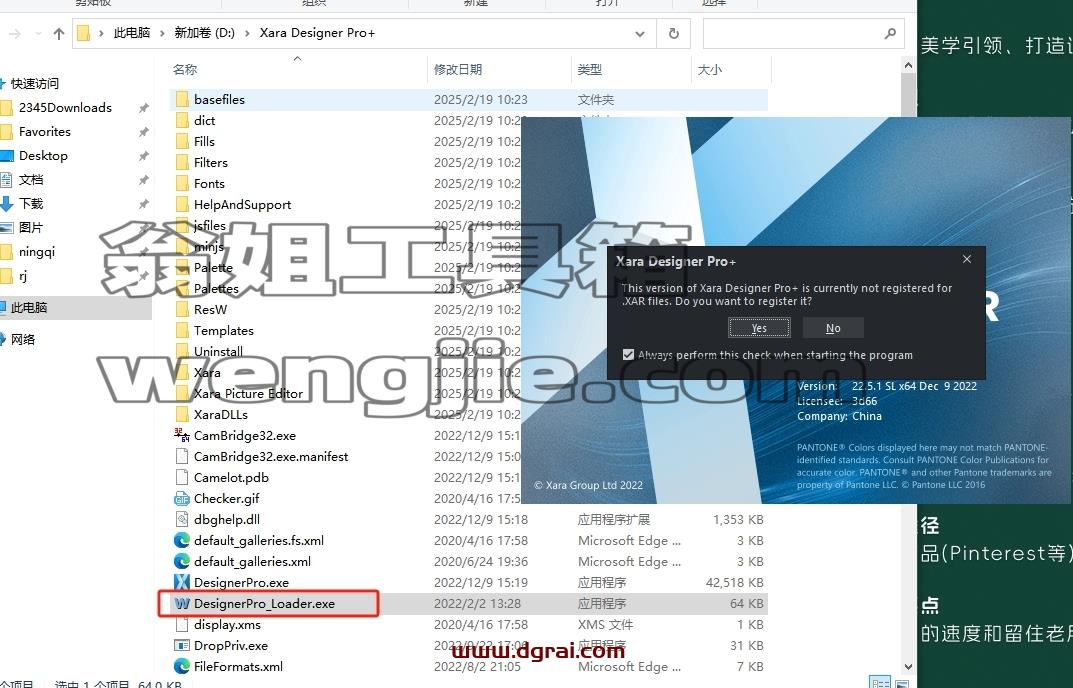Image resolution: width=1073 pixels, height=688 pixels.
Task: Select the Fills folder icon
Action: pyautogui.click(x=181, y=142)
